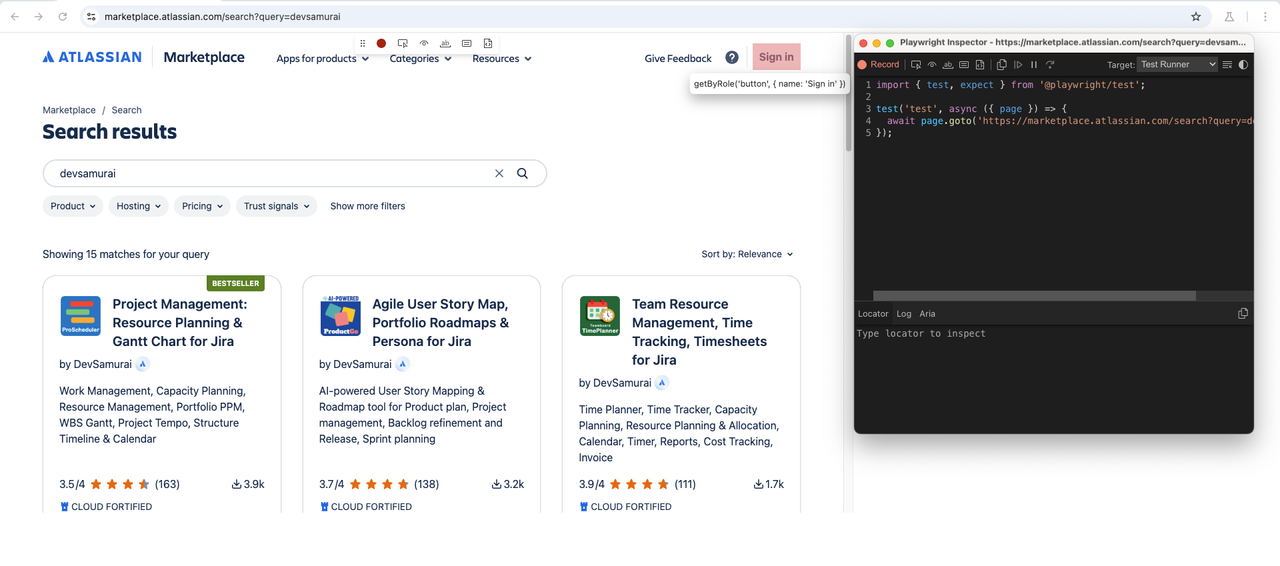This screenshot has width=1280, height=566.
Task: Bookmark this page with the star icon
Action: click(1196, 16)
